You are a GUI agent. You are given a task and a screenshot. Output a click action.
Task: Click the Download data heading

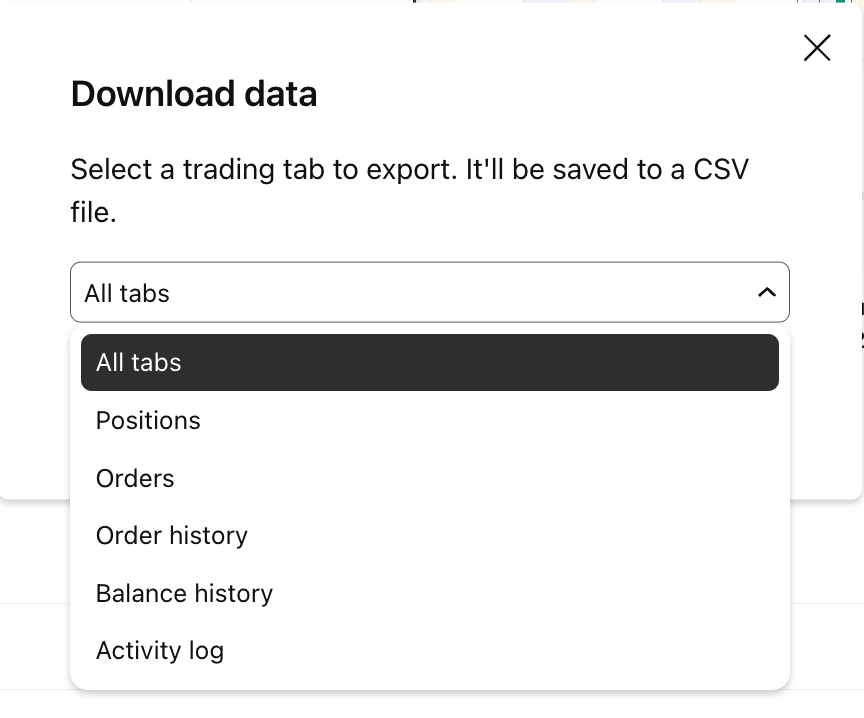tap(194, 94)
